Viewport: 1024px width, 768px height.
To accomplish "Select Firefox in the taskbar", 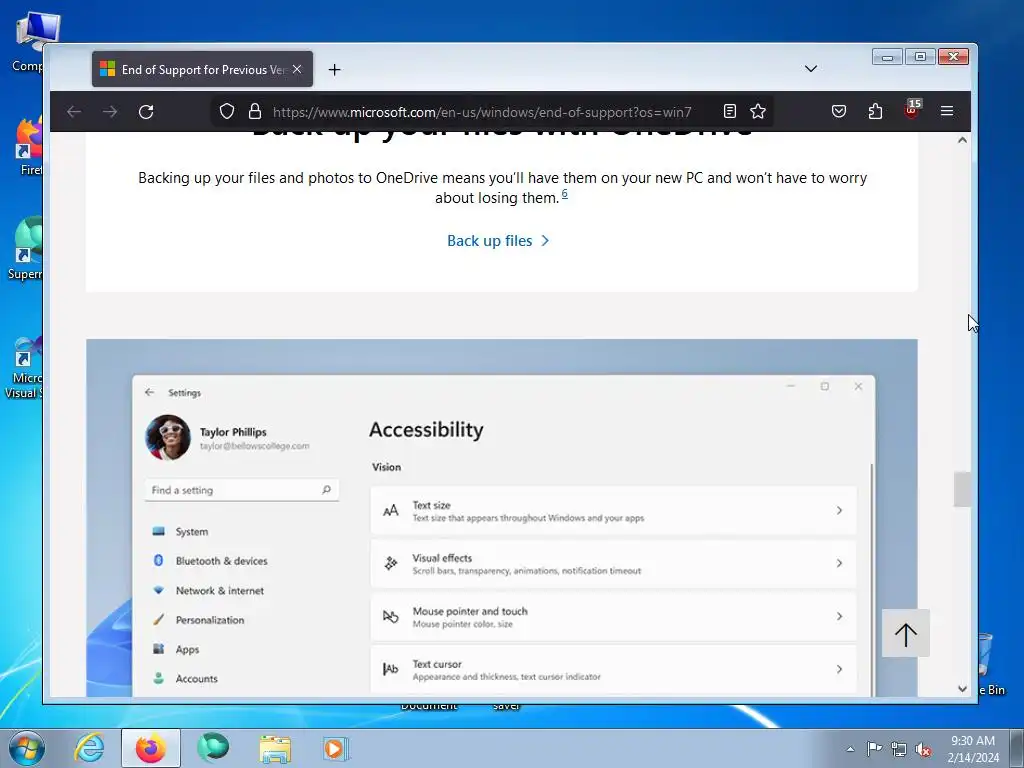I will (151, 748).
